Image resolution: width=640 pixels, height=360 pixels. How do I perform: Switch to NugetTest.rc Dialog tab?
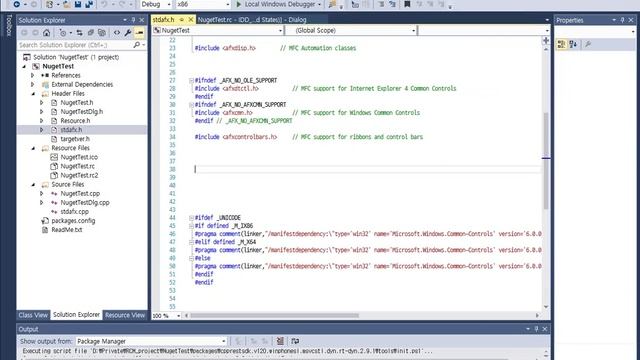point(252,20)
